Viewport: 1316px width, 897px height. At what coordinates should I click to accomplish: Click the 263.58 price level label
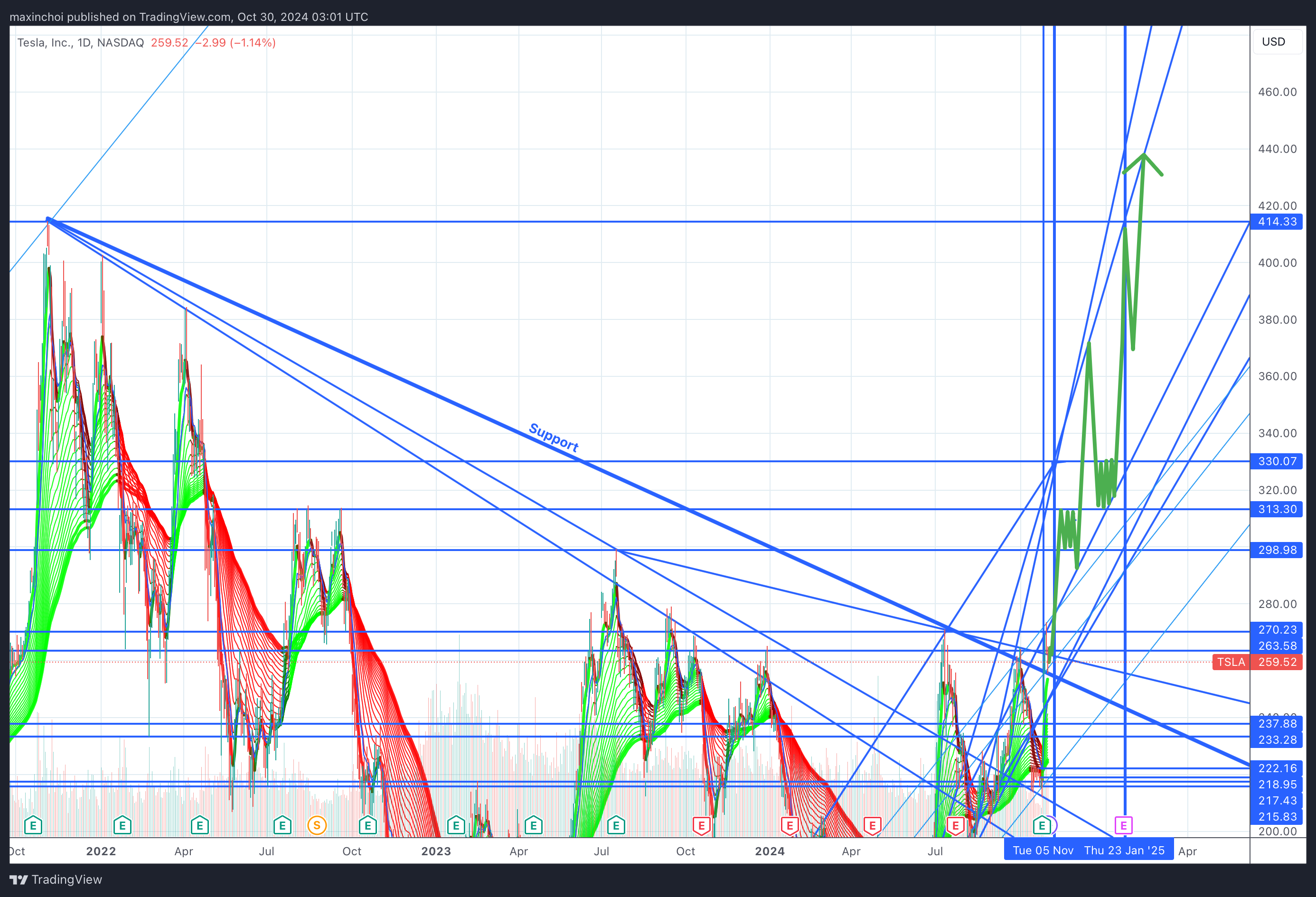click(1277, 646)
